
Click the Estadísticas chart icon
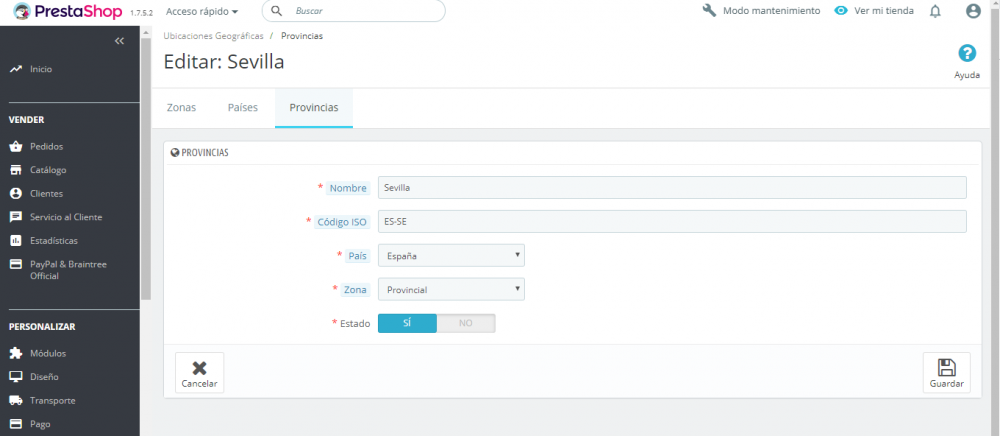coord(16,241)
